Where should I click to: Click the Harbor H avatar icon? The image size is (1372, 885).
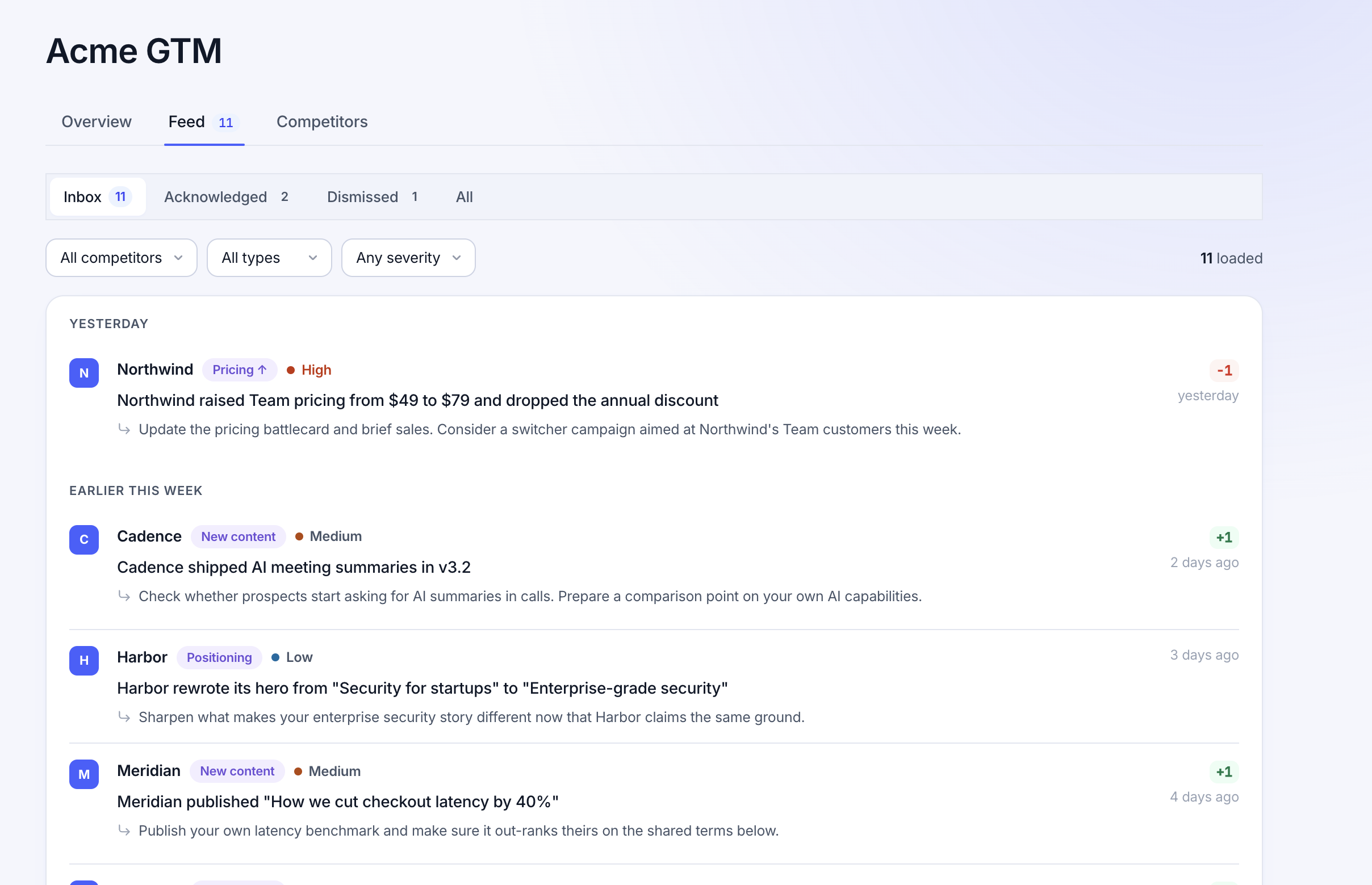click(84, 660)
